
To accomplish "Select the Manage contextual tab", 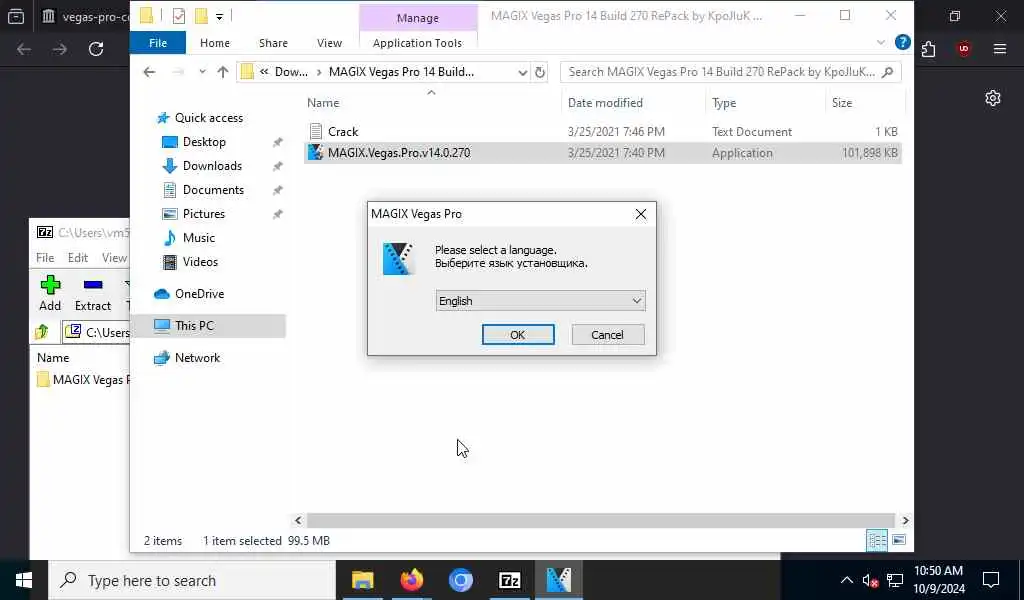I will coord(418,18).
